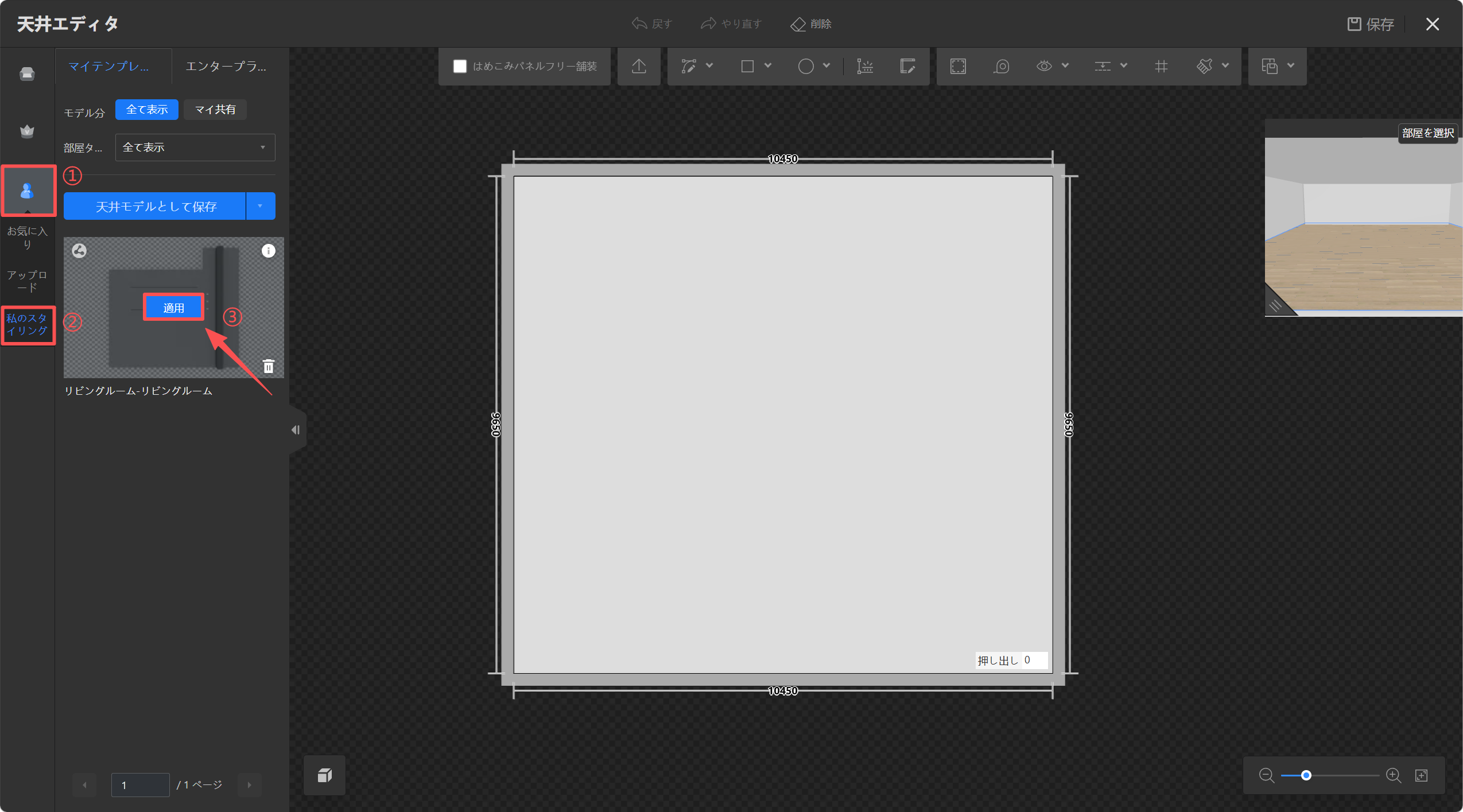
Task: Select the circle draw tool
Action: click(806, 67)
